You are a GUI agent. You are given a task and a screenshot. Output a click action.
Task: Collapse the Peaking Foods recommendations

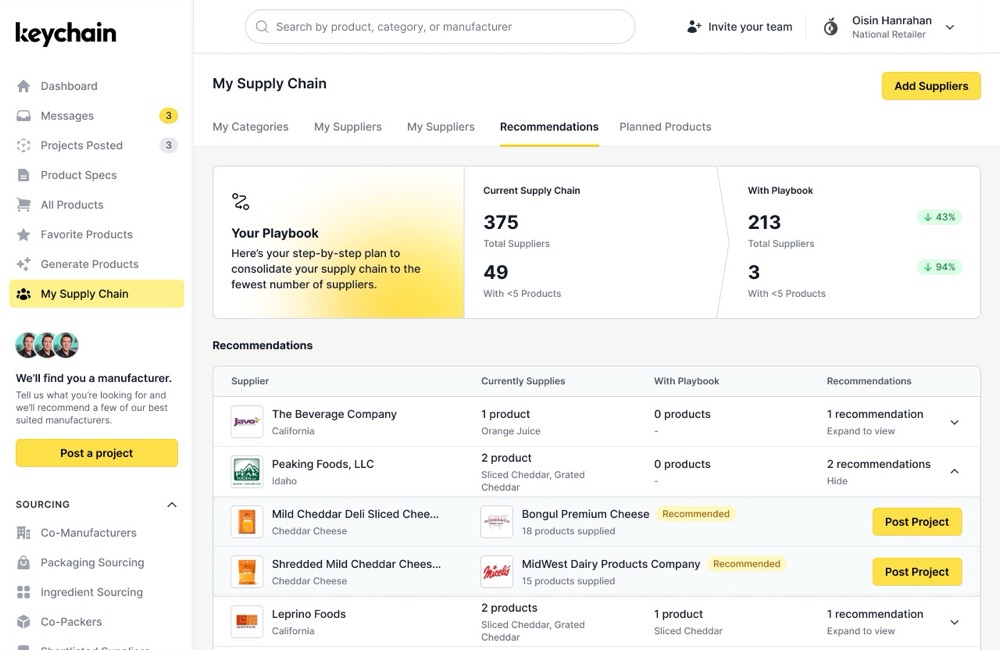pos(954,471)
